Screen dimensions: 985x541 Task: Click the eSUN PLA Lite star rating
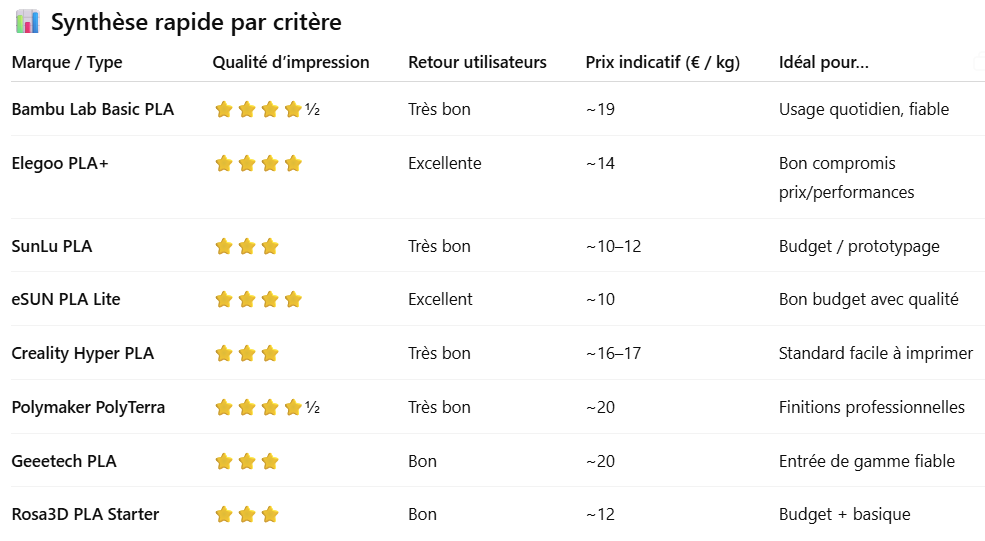coord(258,299)
